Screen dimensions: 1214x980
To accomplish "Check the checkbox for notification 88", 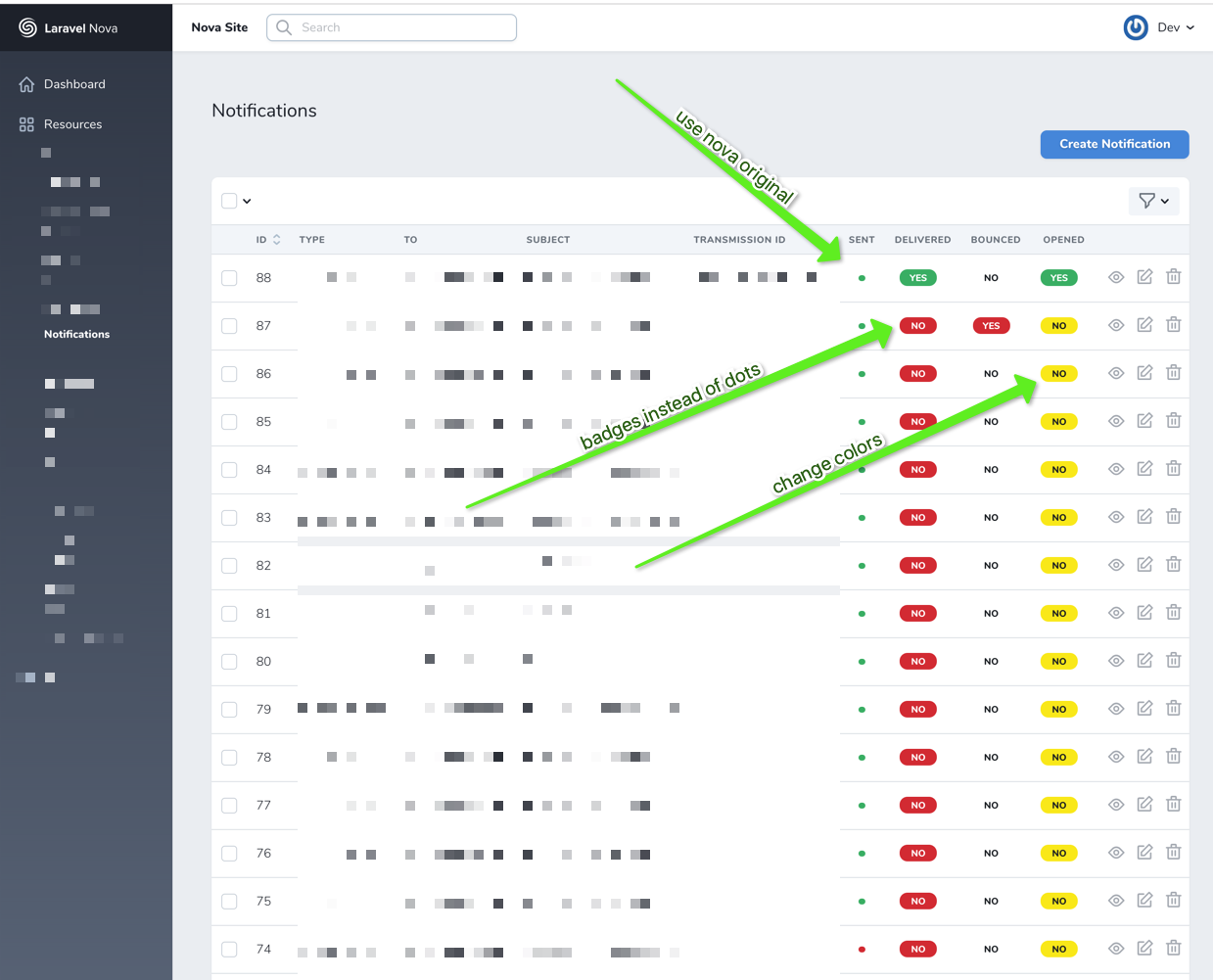I will click(229, 278).
